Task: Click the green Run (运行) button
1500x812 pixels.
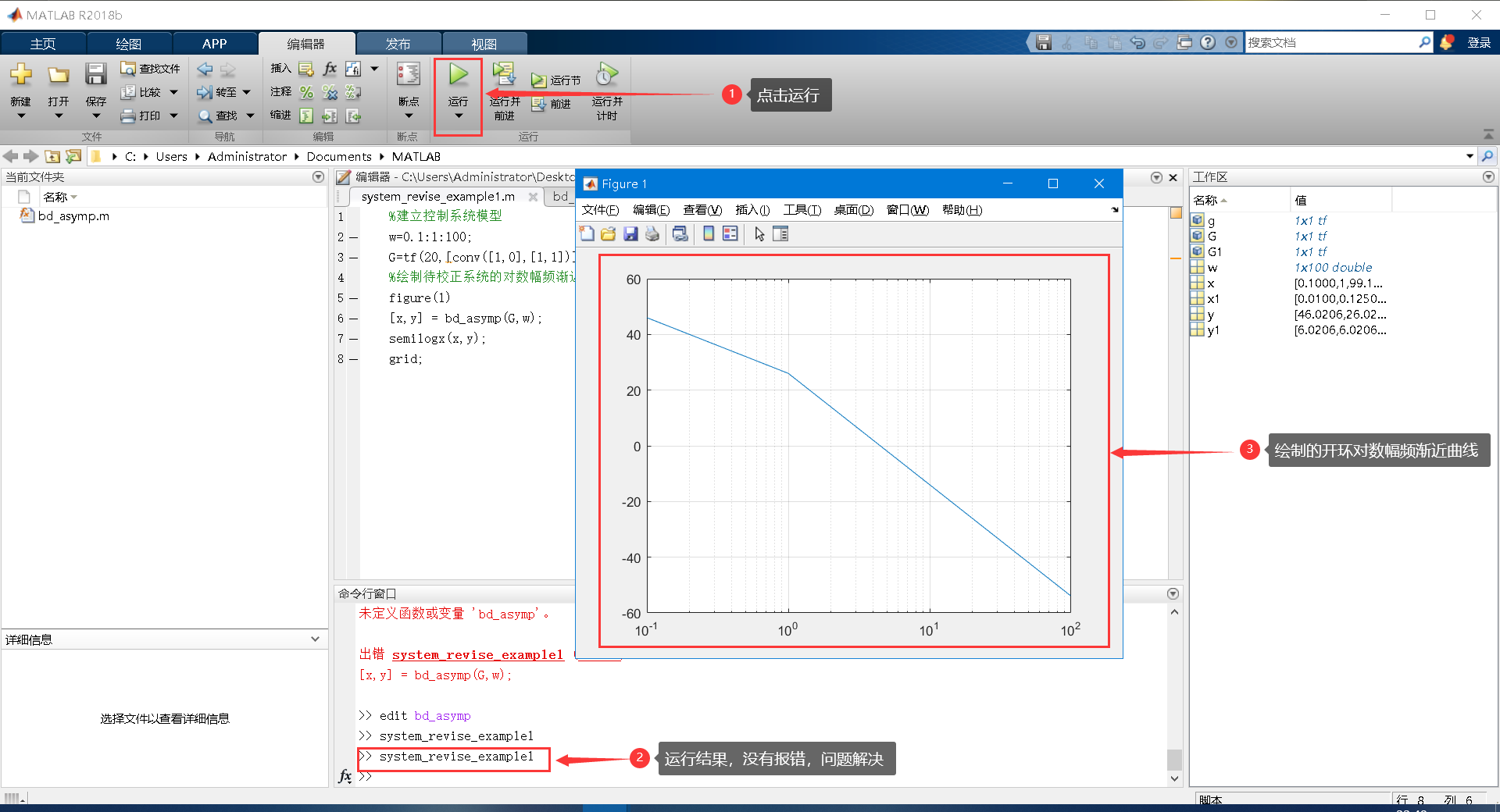Action: pos(458,75)
